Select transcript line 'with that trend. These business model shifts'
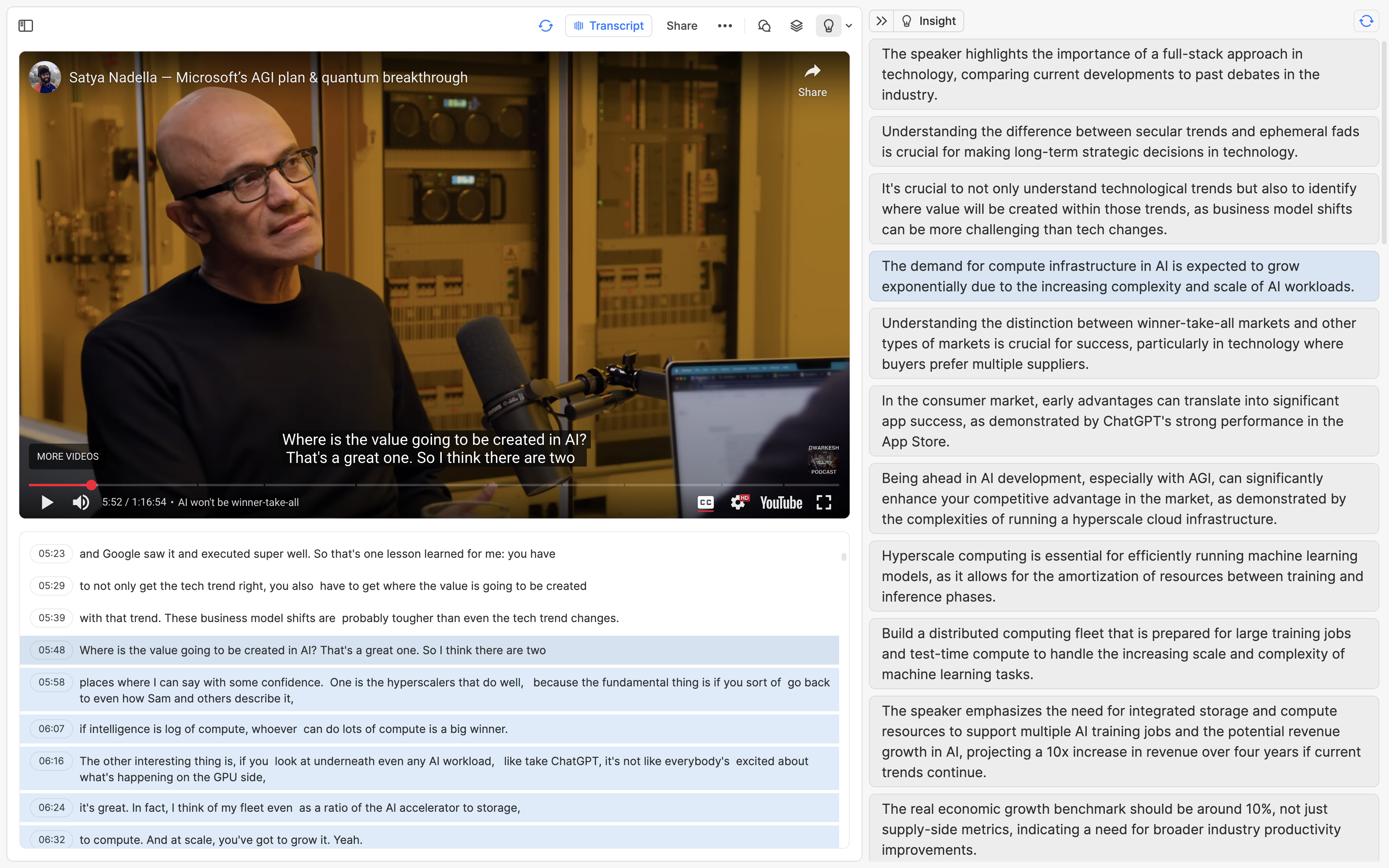The image size is (1389, 868). pyautogui.click(x=429, y=618)
